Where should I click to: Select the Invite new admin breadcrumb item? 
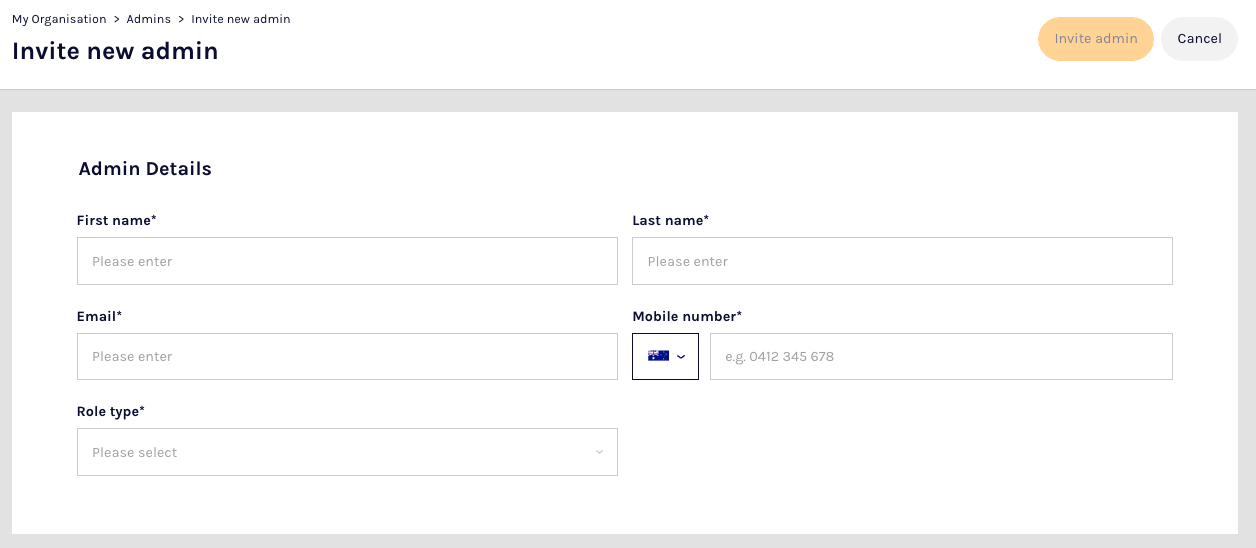[241, 19]
